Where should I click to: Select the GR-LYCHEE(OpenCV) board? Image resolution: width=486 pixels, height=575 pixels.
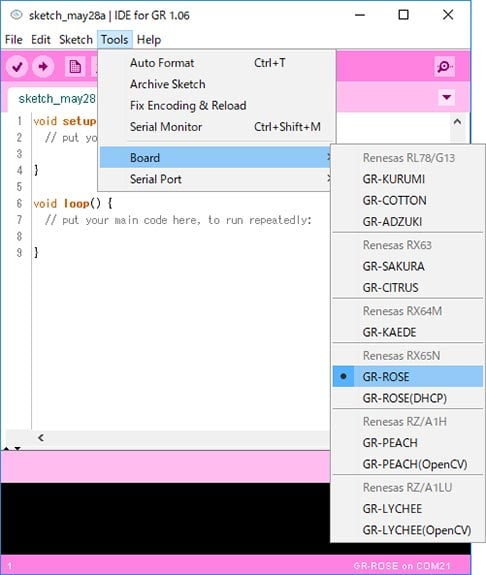[408, 530]
